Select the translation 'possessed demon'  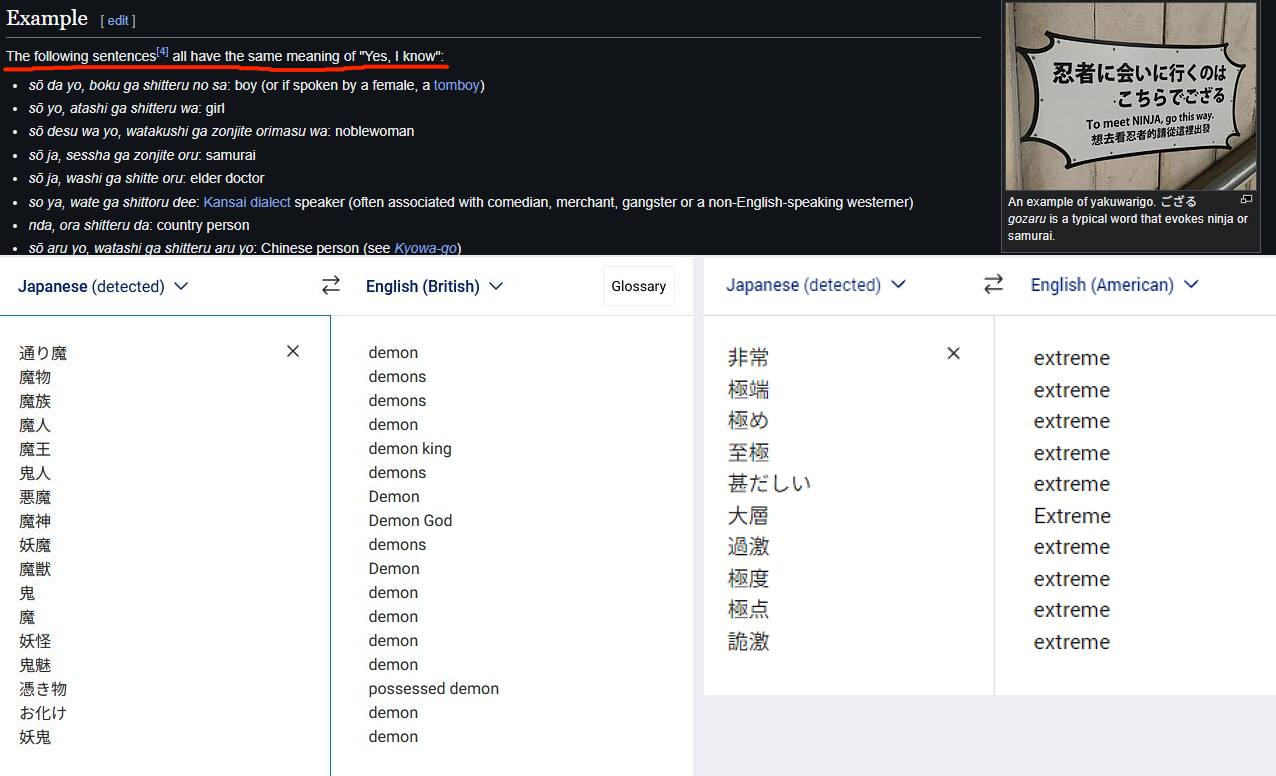[433, 689]
